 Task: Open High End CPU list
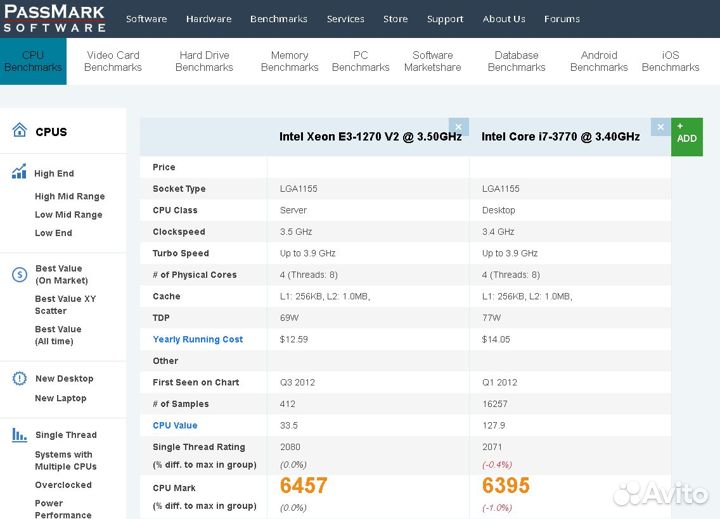click(x=54, y=174)
